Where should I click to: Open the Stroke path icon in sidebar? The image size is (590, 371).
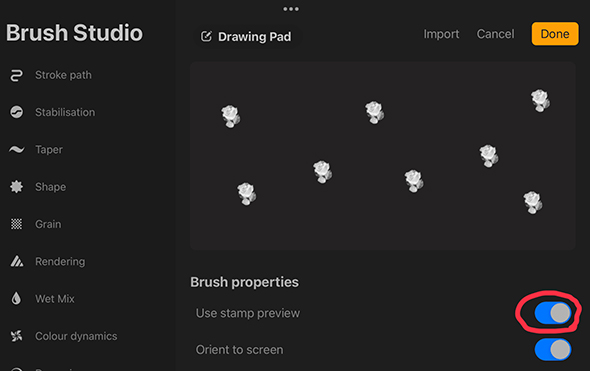click(16, 75)
